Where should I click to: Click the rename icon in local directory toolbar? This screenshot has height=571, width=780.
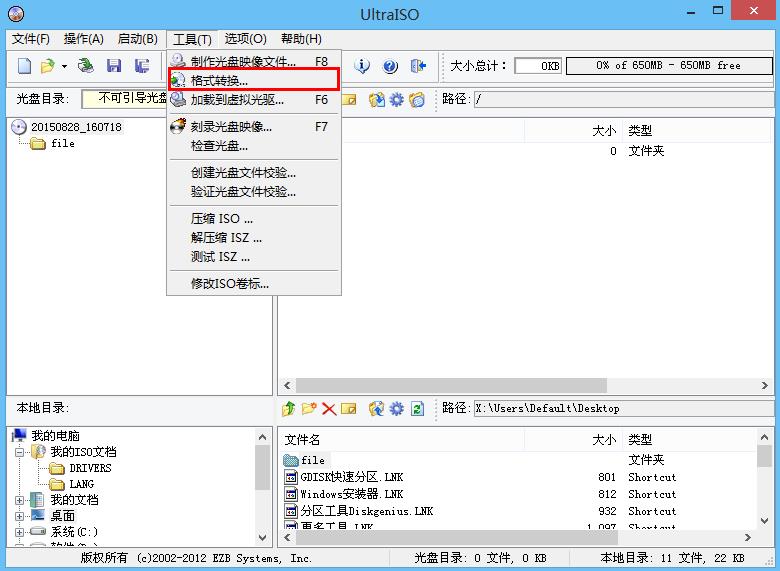coord(349,409)
